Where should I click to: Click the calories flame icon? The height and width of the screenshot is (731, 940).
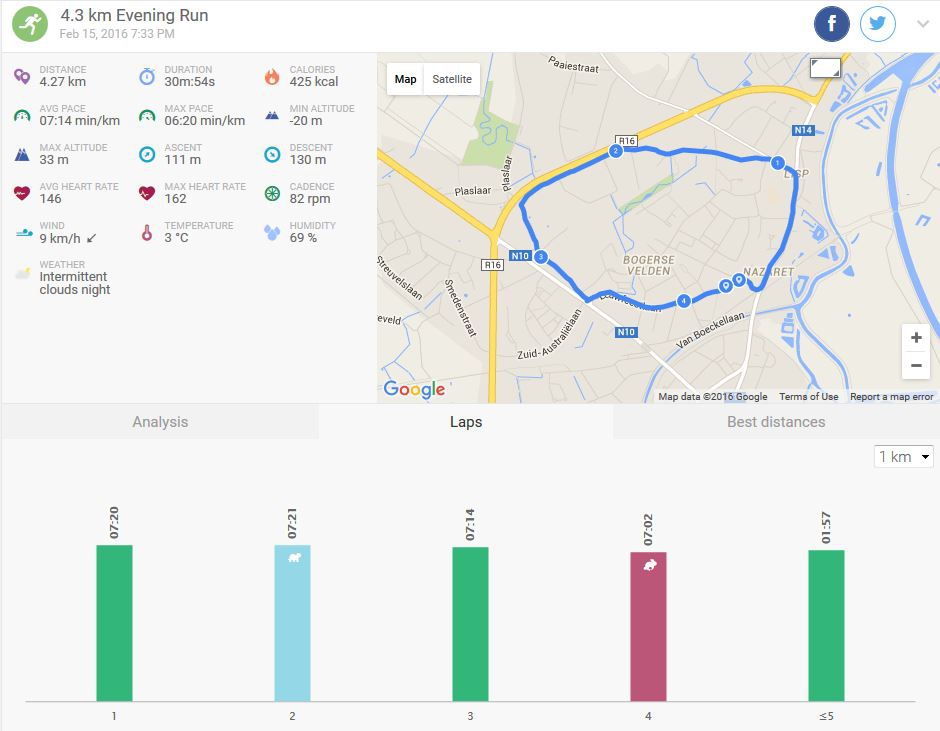[x=272, y=76]
